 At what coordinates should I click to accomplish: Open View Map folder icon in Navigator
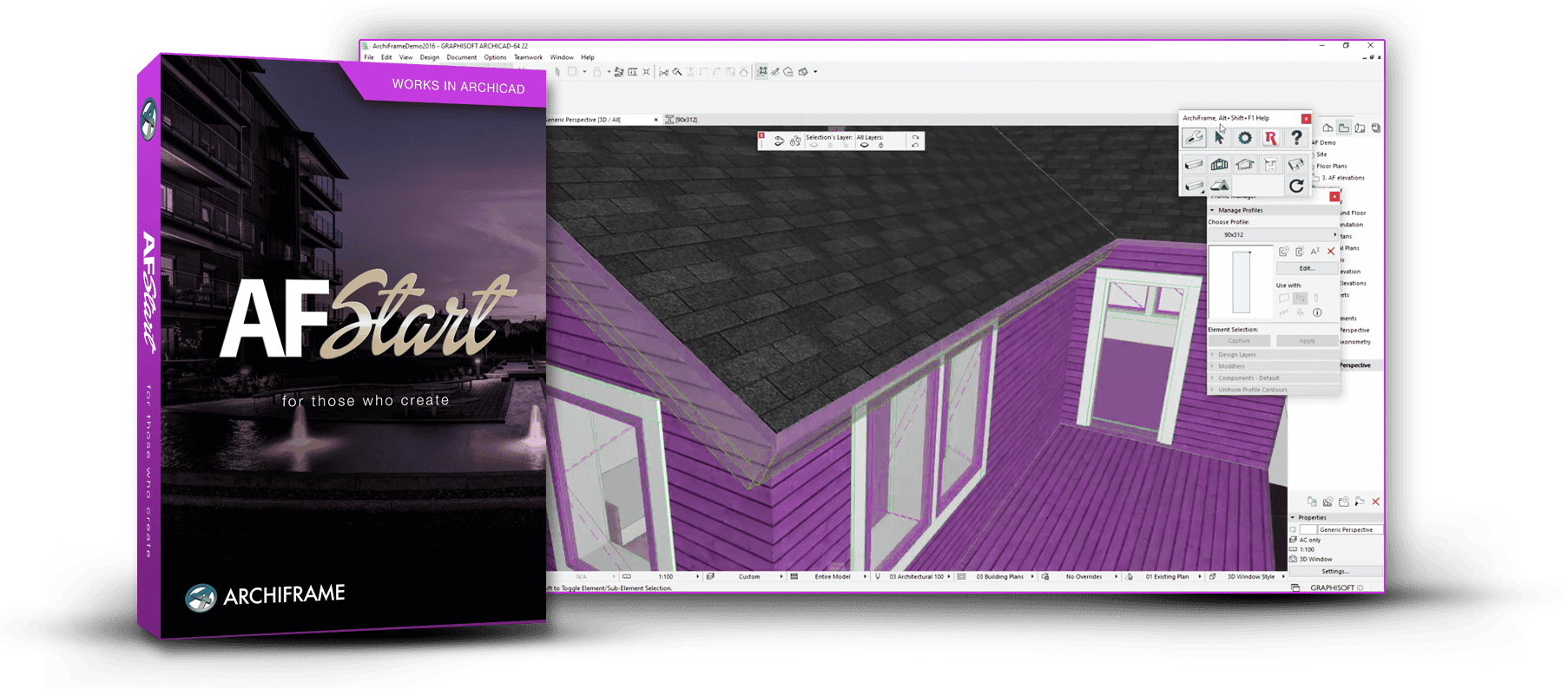coord(1344,128)
